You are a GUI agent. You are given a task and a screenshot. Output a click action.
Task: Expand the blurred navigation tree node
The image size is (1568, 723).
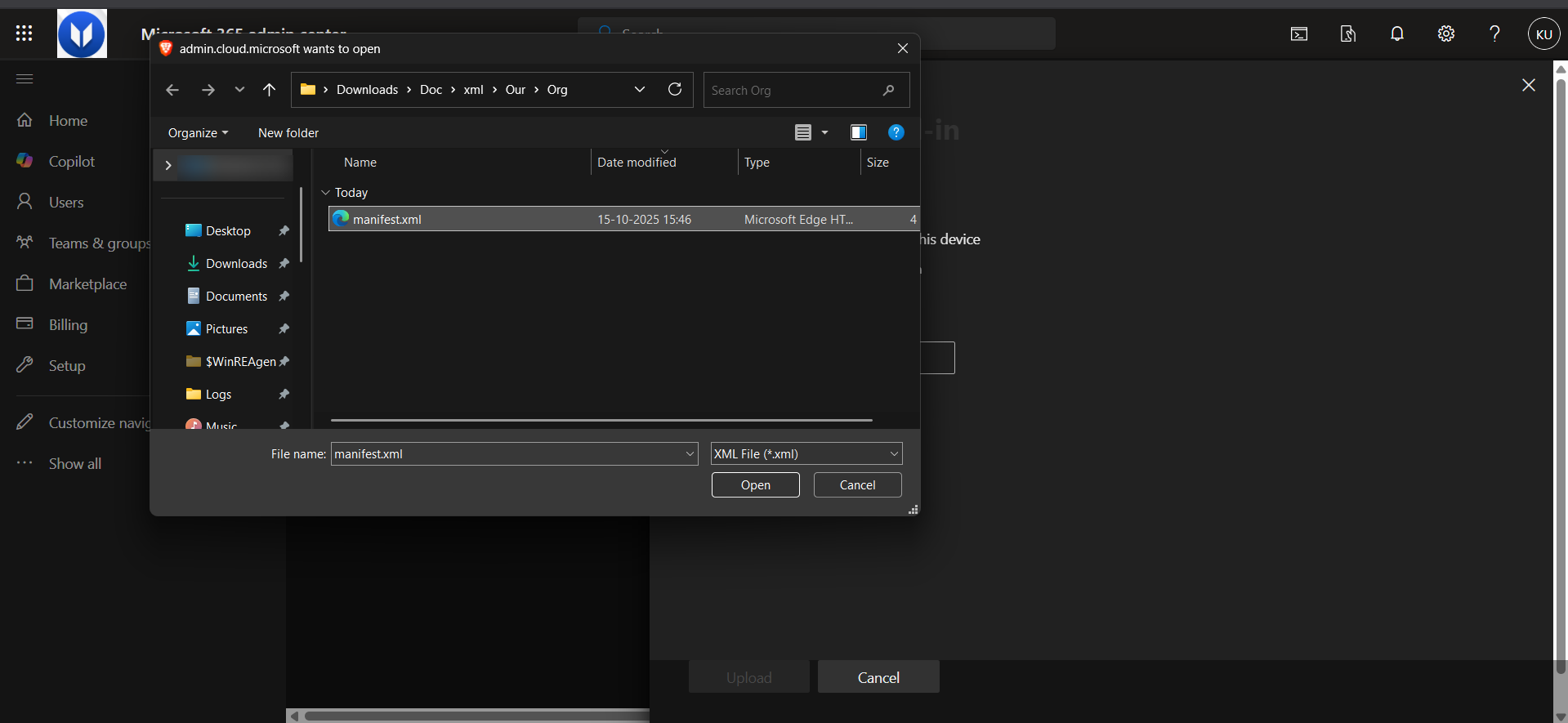click(x=168, y=165)
